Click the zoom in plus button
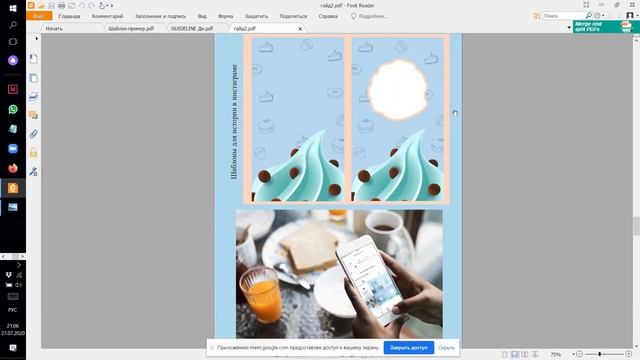 point(629,354)
